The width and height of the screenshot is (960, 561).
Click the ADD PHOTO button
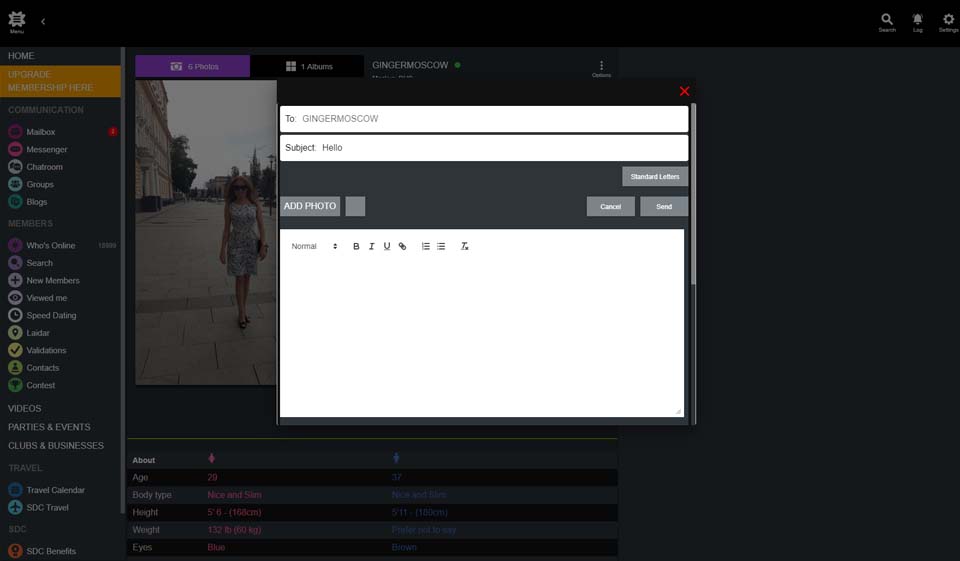310,206
